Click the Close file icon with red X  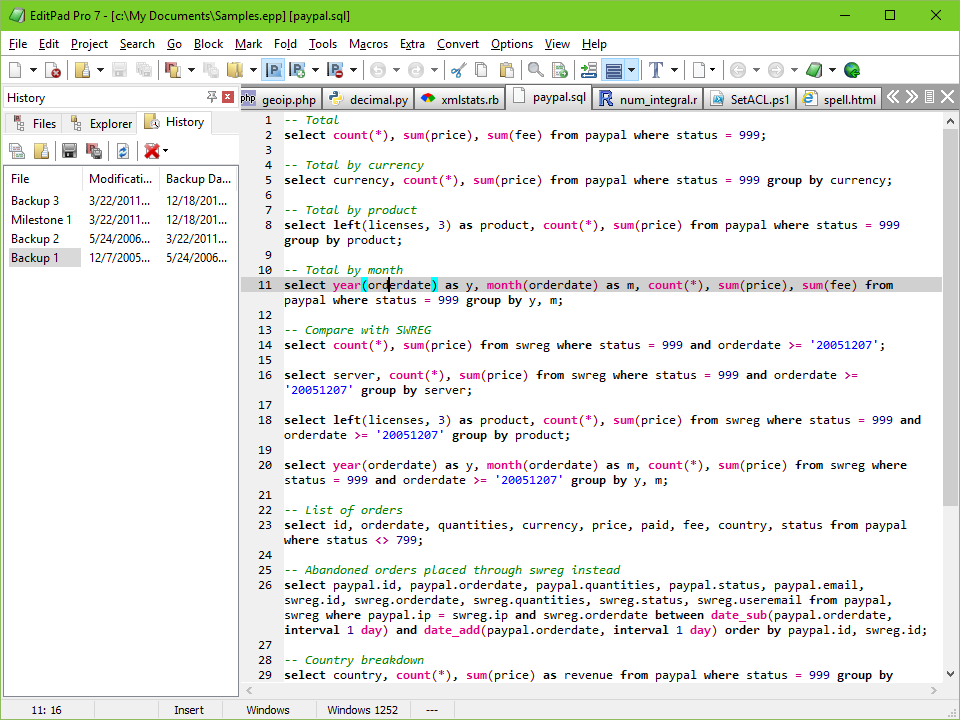coord(53,70)
